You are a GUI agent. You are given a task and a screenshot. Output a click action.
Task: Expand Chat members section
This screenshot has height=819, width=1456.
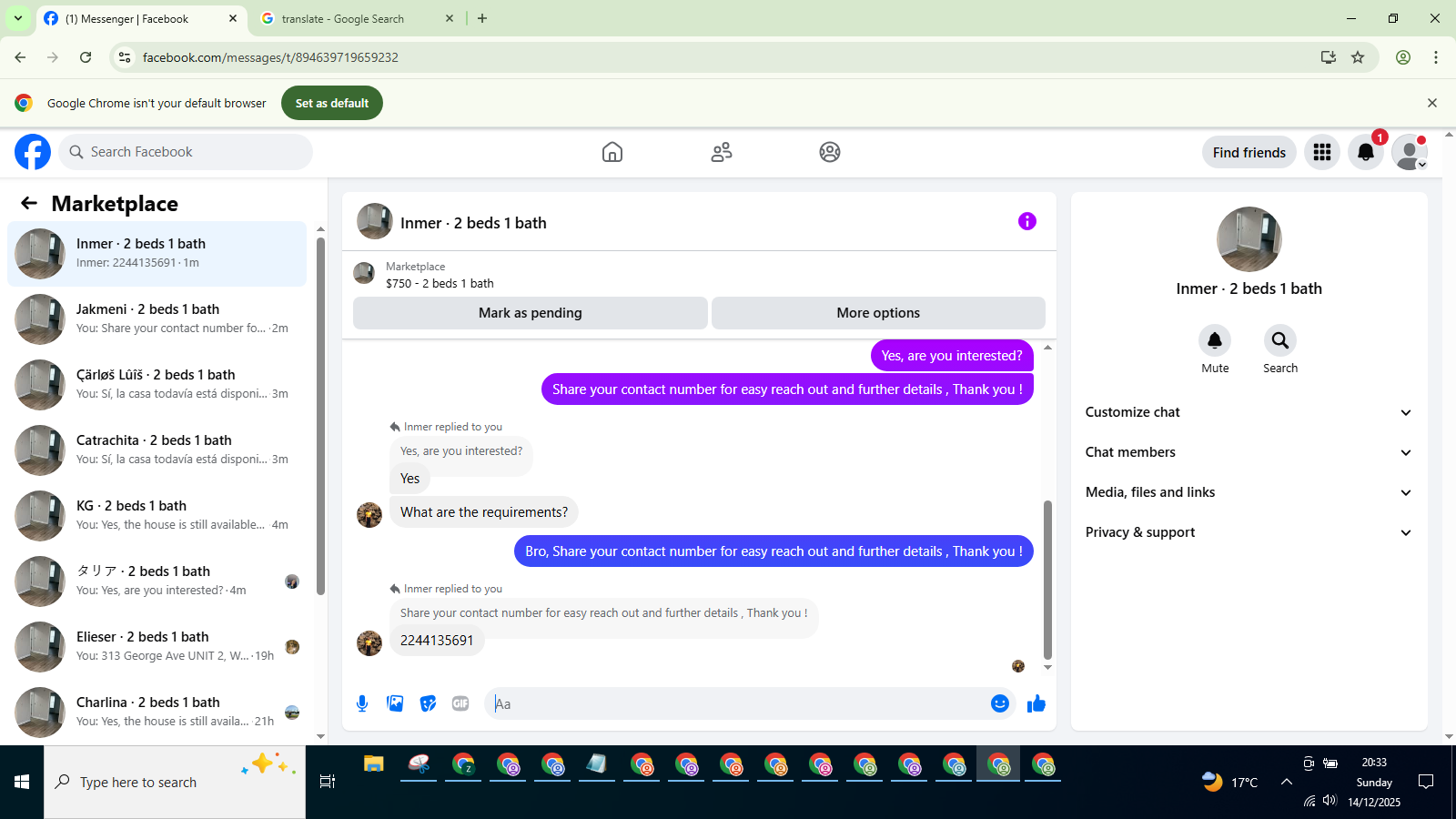click(x=1249, y=452)
